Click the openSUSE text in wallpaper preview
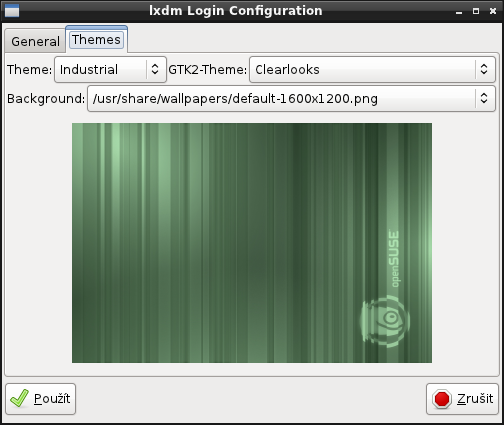504x425 pixels. [x=394, y=258]
